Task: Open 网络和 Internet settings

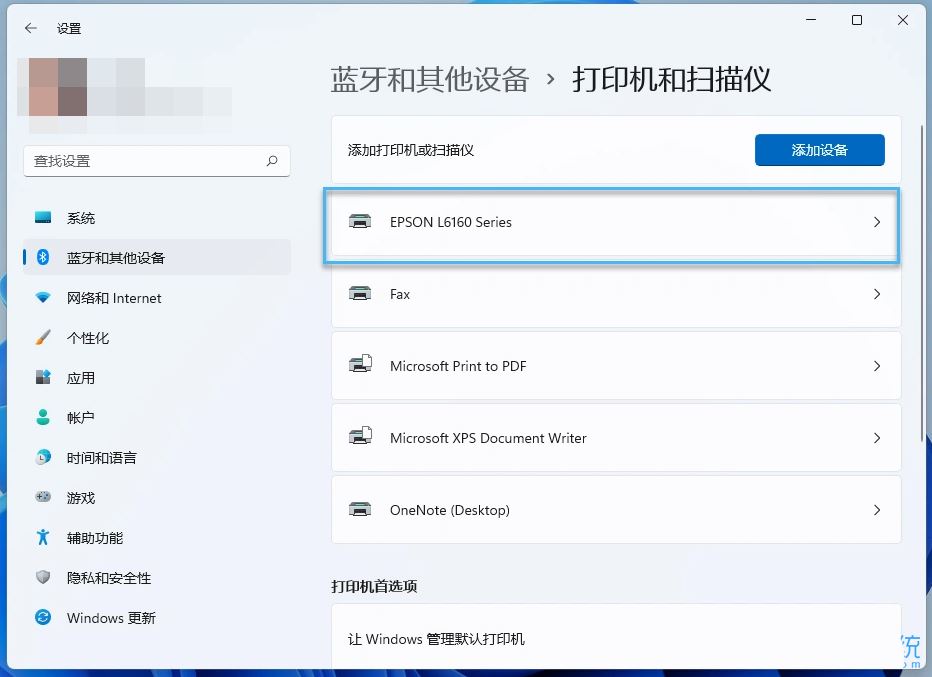Action: click(42, 297)
